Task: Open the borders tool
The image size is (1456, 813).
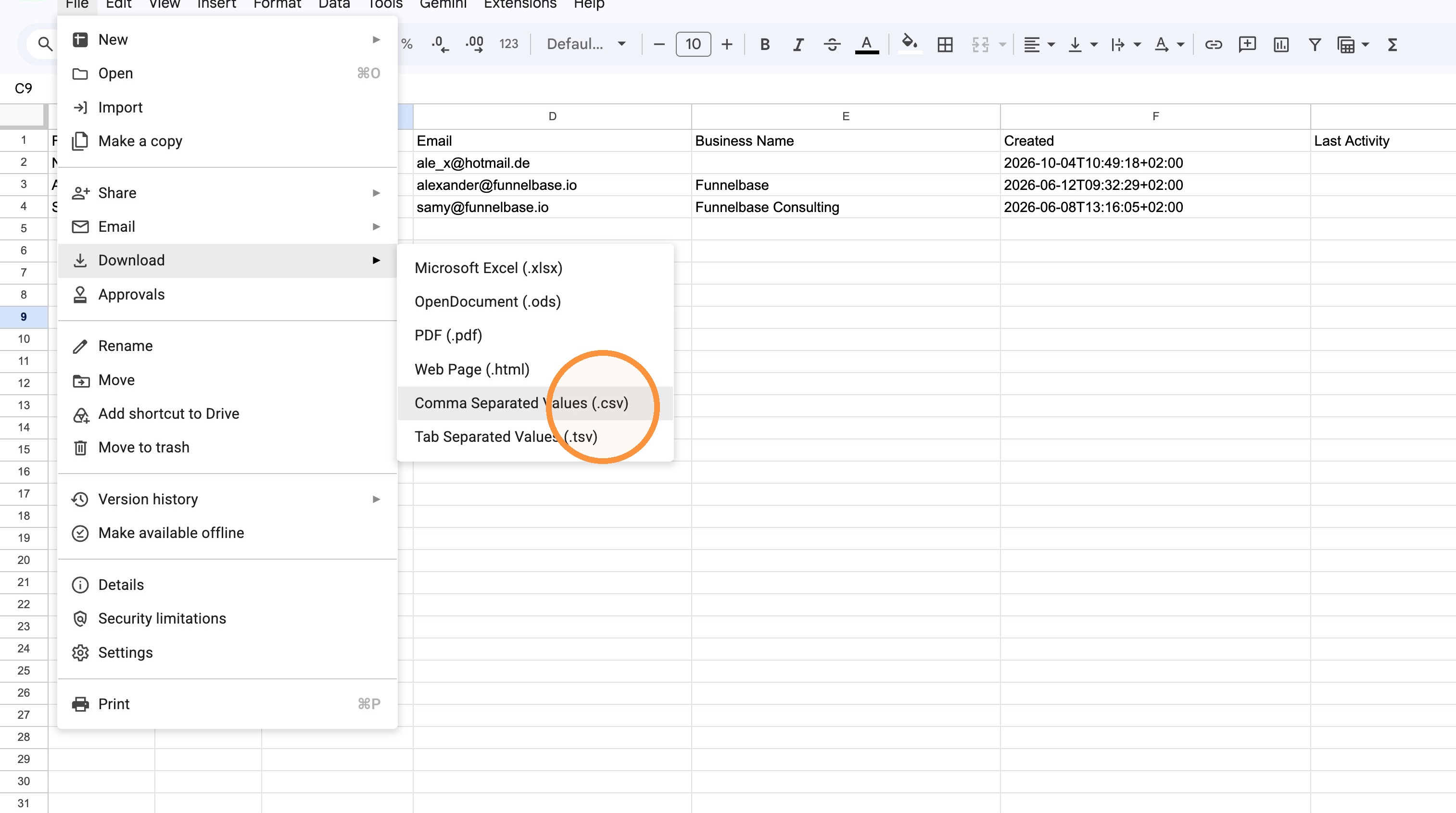Action: pos(945,44)
